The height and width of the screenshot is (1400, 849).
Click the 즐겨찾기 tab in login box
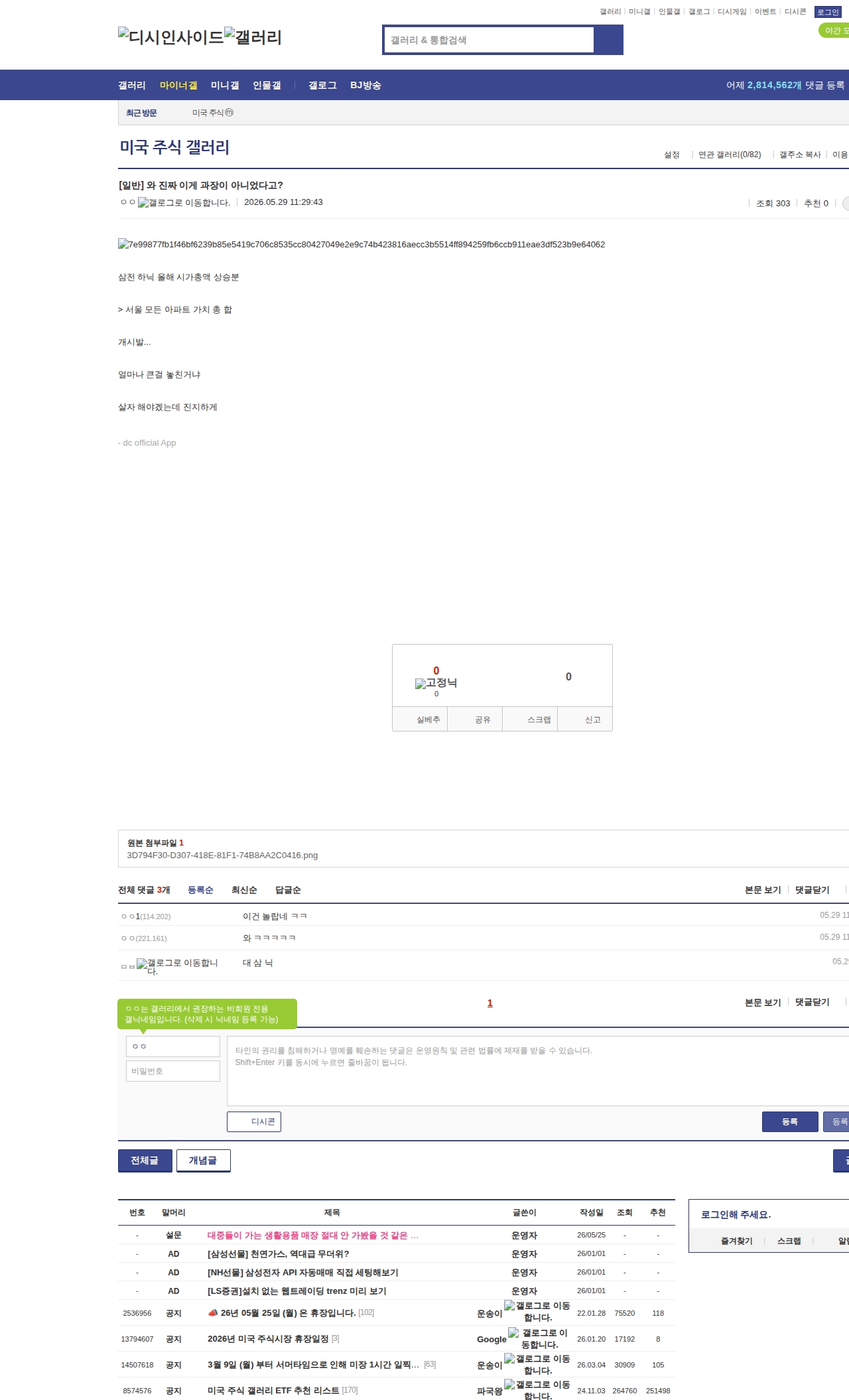[x=736, y=1241]
